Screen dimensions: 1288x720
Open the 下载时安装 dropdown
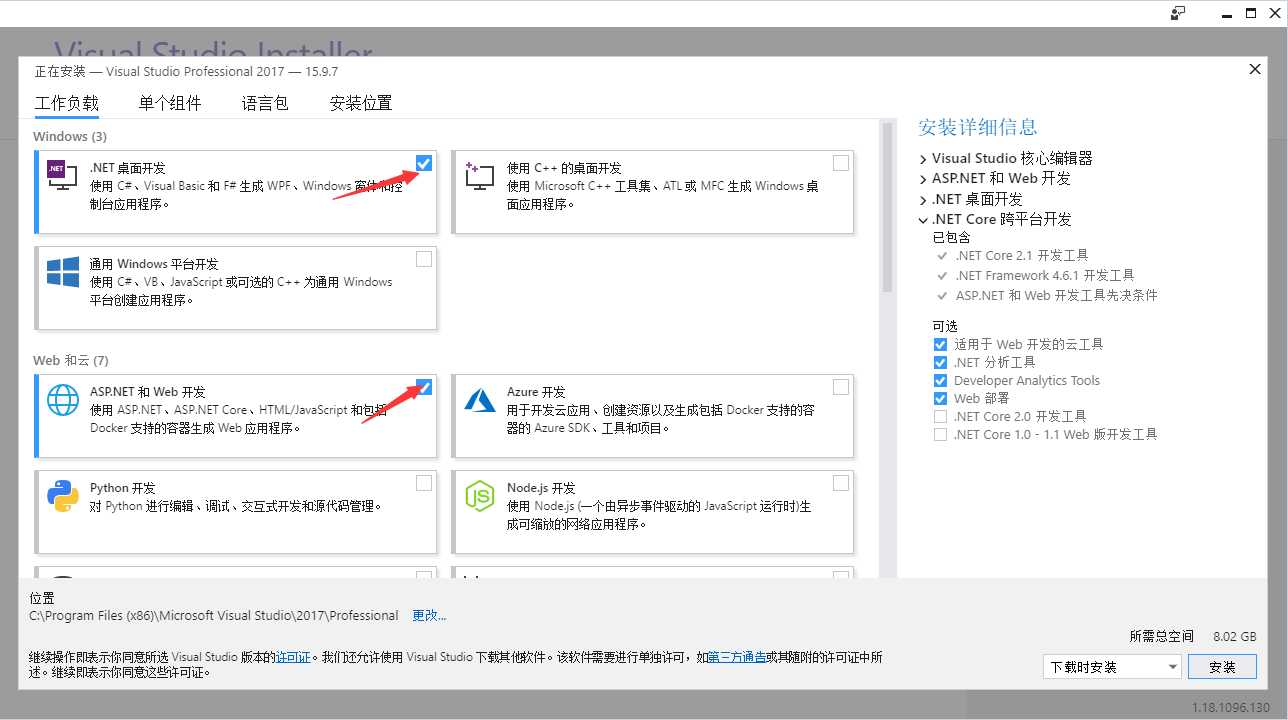click(1112, 667)
